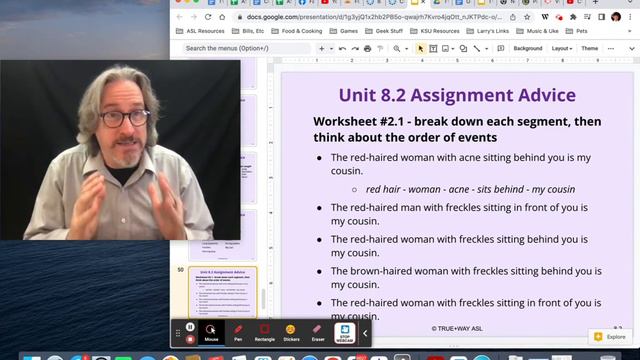Image resolution: width=640 pixels, height=360 pixels.
Task: Click the filmstrip vertical scrollbar
Action: [x=263, y=299]
